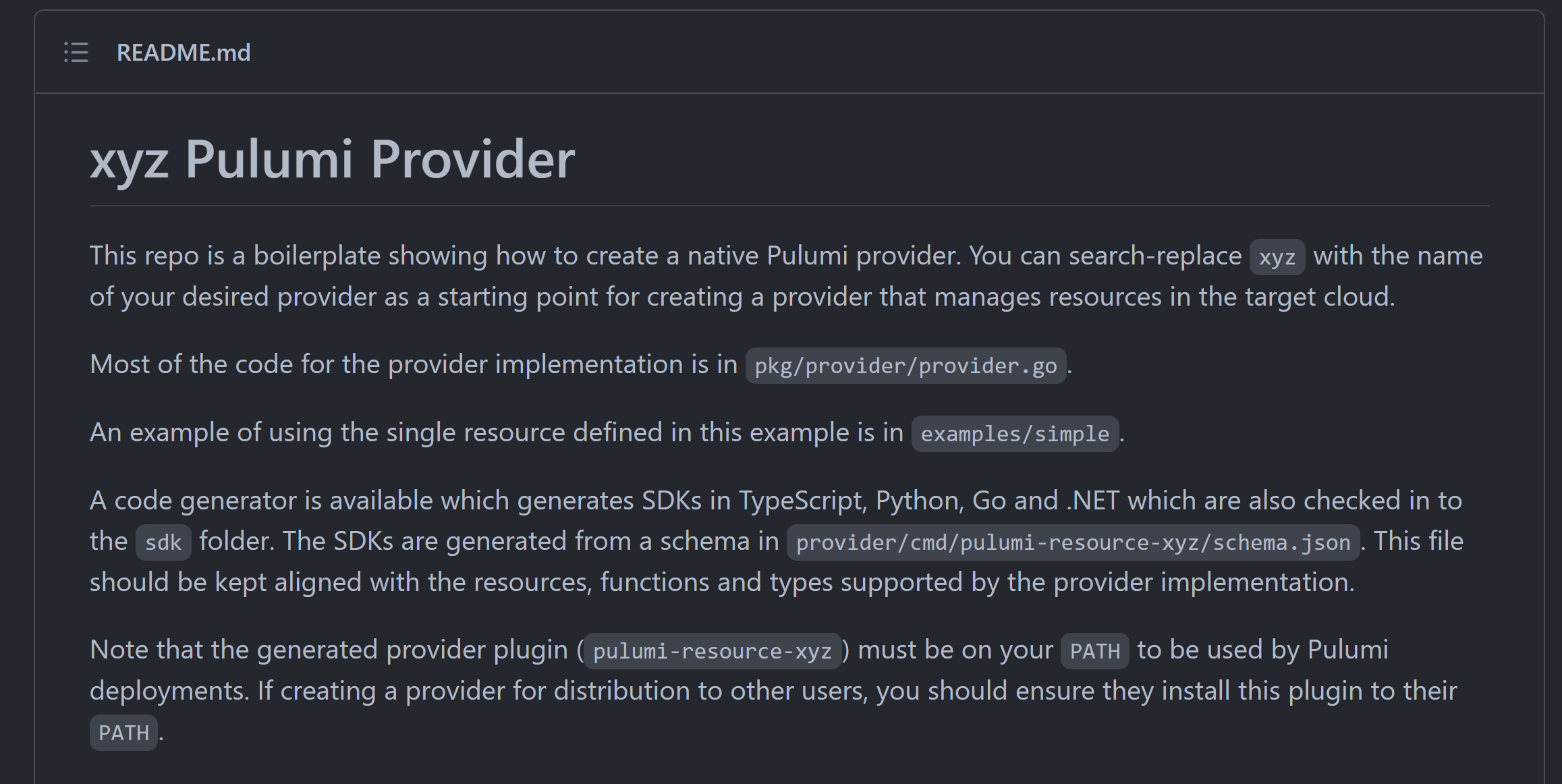Screen dimensions: 1562x784
Task: Click the first PATH code badge
Action: 1094,651
